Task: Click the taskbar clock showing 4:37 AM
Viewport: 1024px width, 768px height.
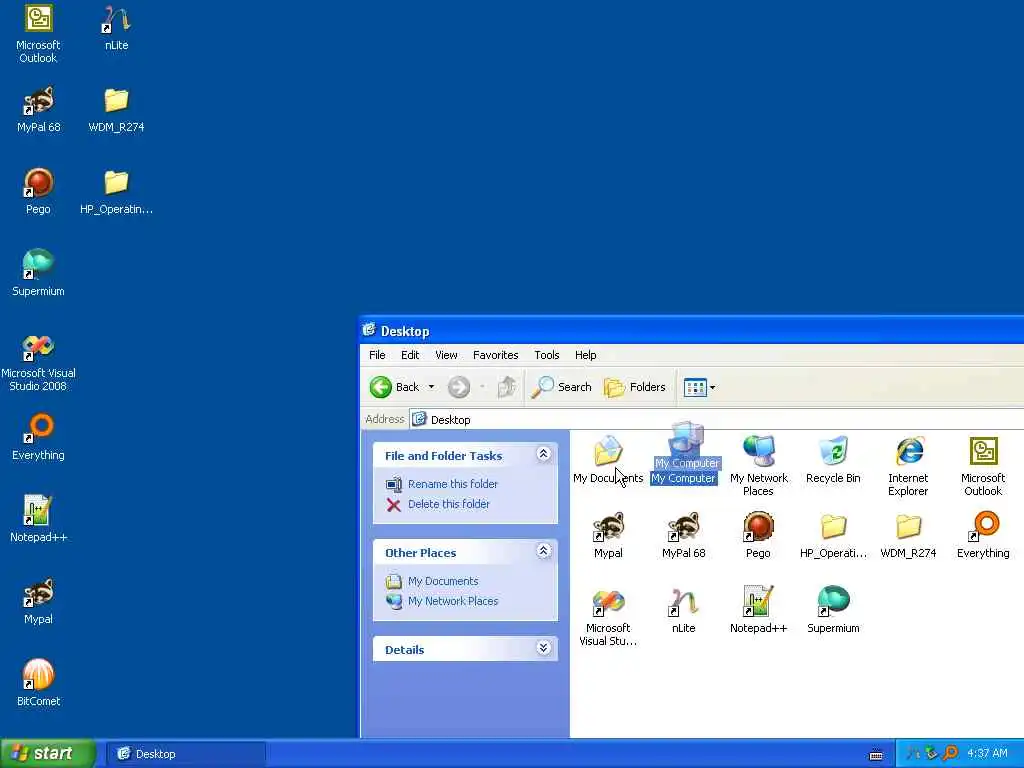Action: (987, 754)
